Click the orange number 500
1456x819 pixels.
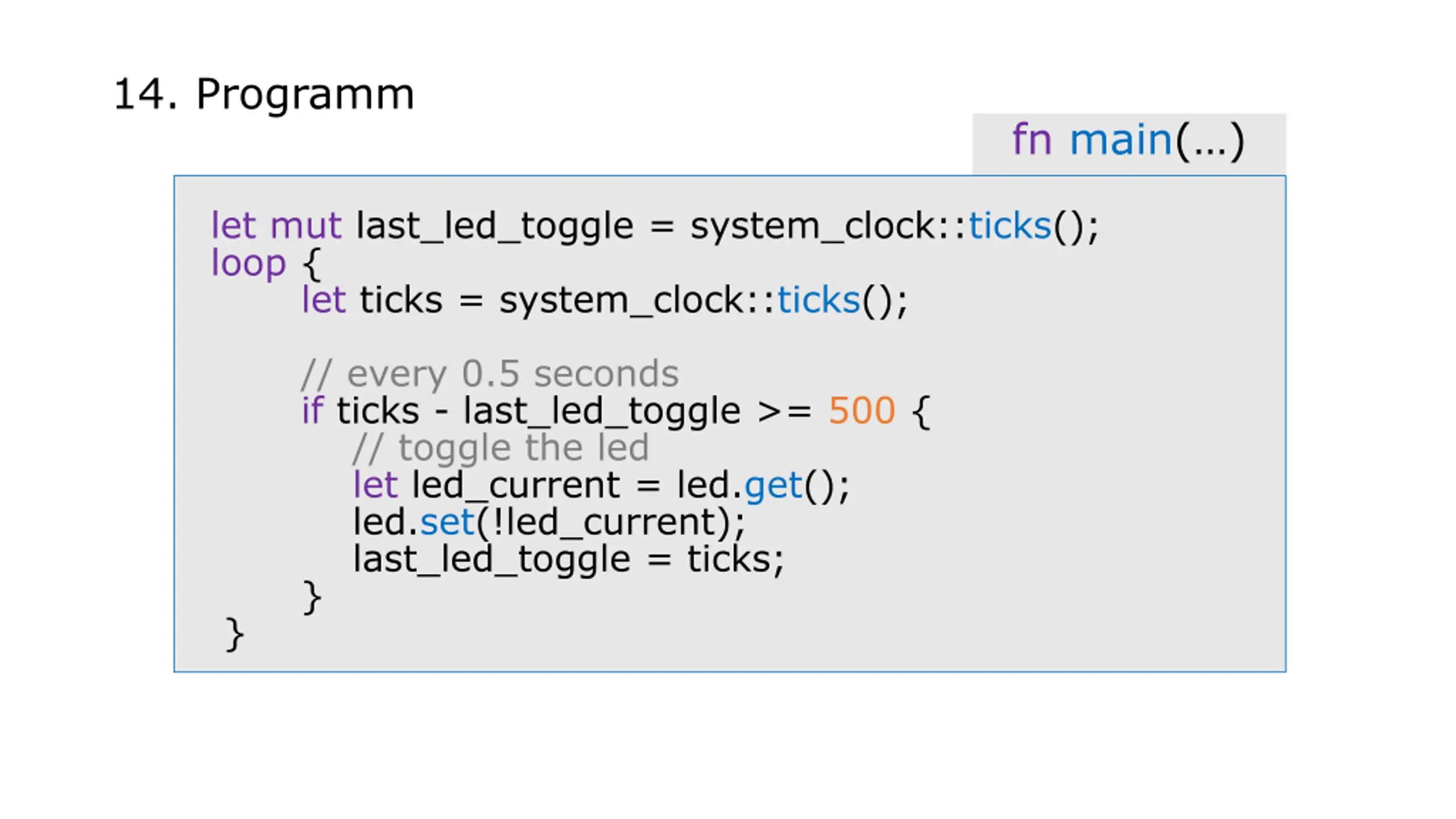[x=861, y=411]
